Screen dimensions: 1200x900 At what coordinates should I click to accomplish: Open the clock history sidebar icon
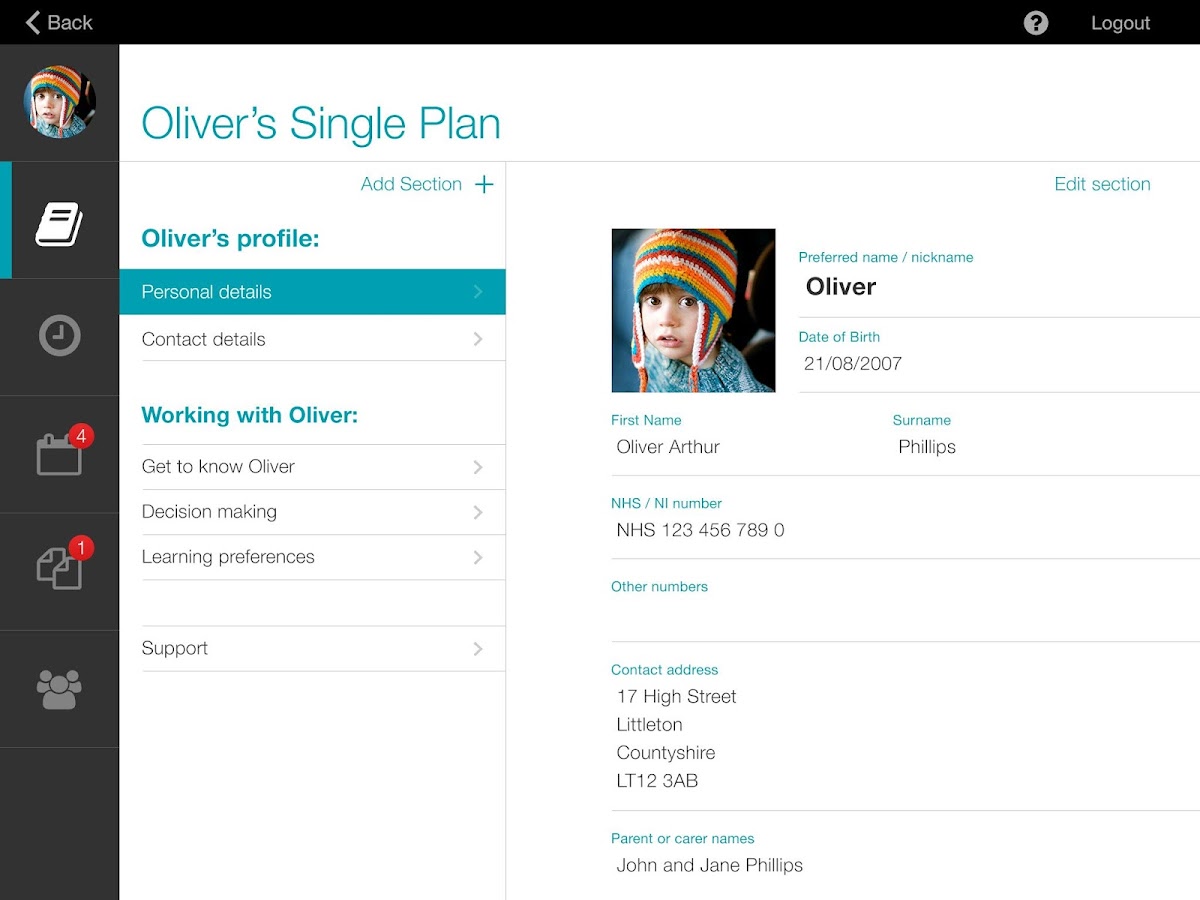(59, 336)
